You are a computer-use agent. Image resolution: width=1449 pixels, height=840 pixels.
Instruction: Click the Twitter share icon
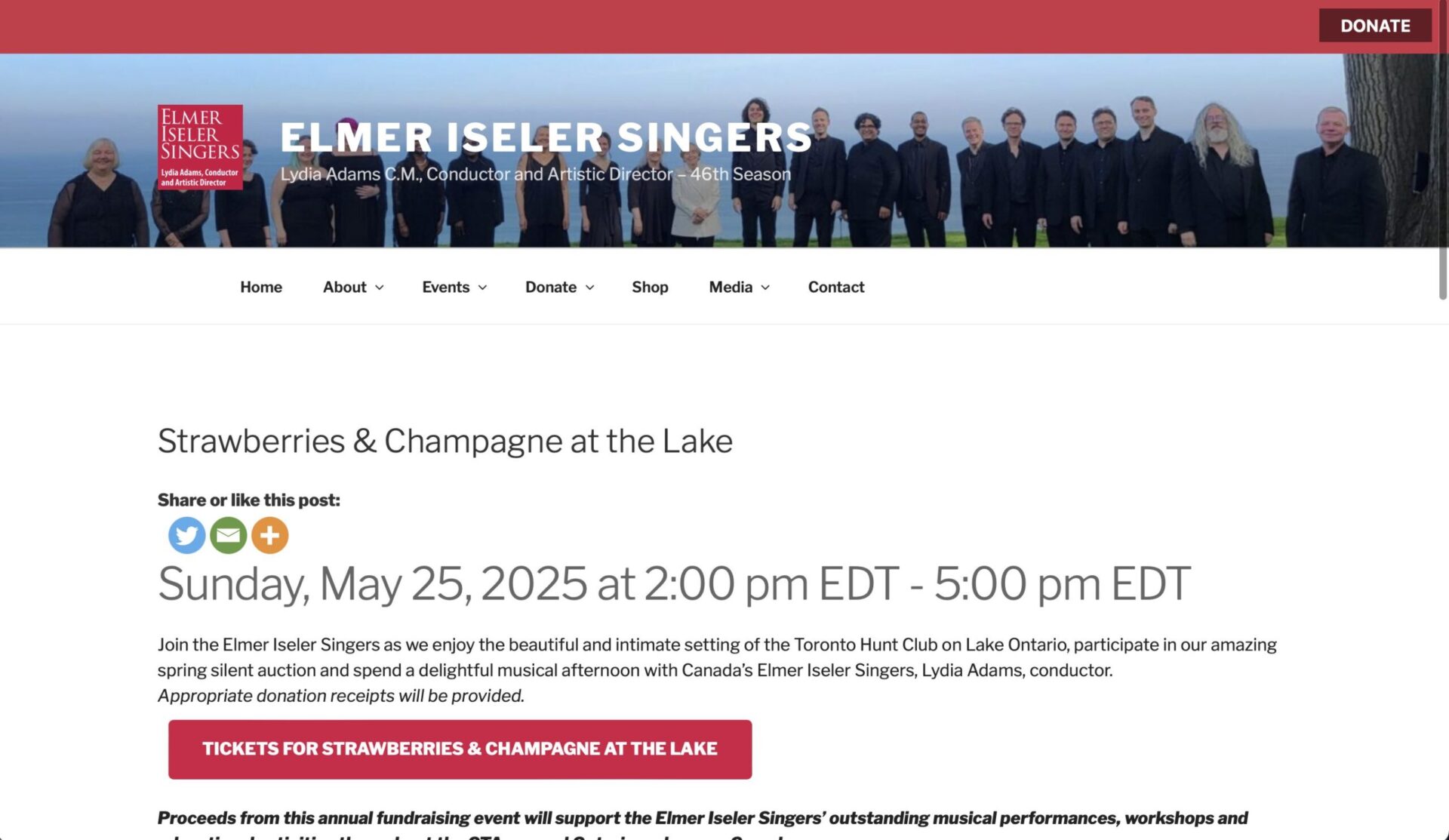[x=186, y=535]
